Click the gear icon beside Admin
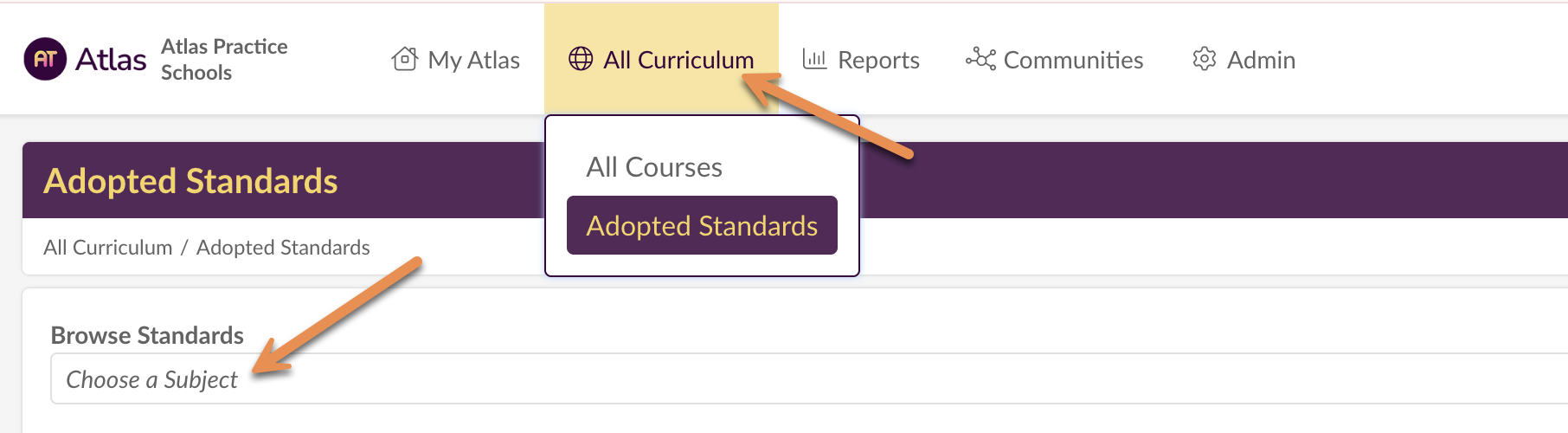This screenshot has width=1568, height=433. tap(1205, 59)
